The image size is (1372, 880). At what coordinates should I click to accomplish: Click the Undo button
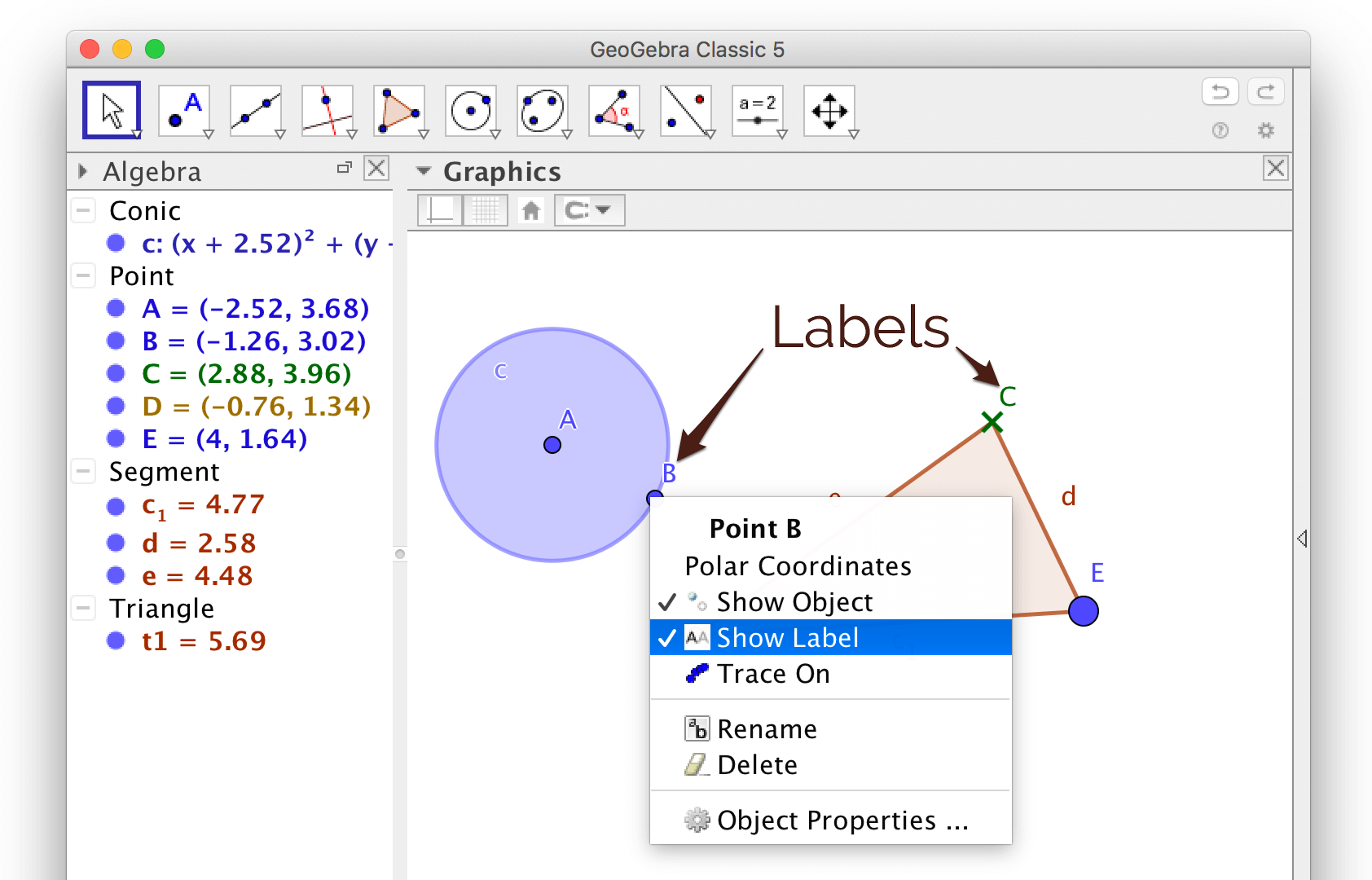coord(1220,92)
